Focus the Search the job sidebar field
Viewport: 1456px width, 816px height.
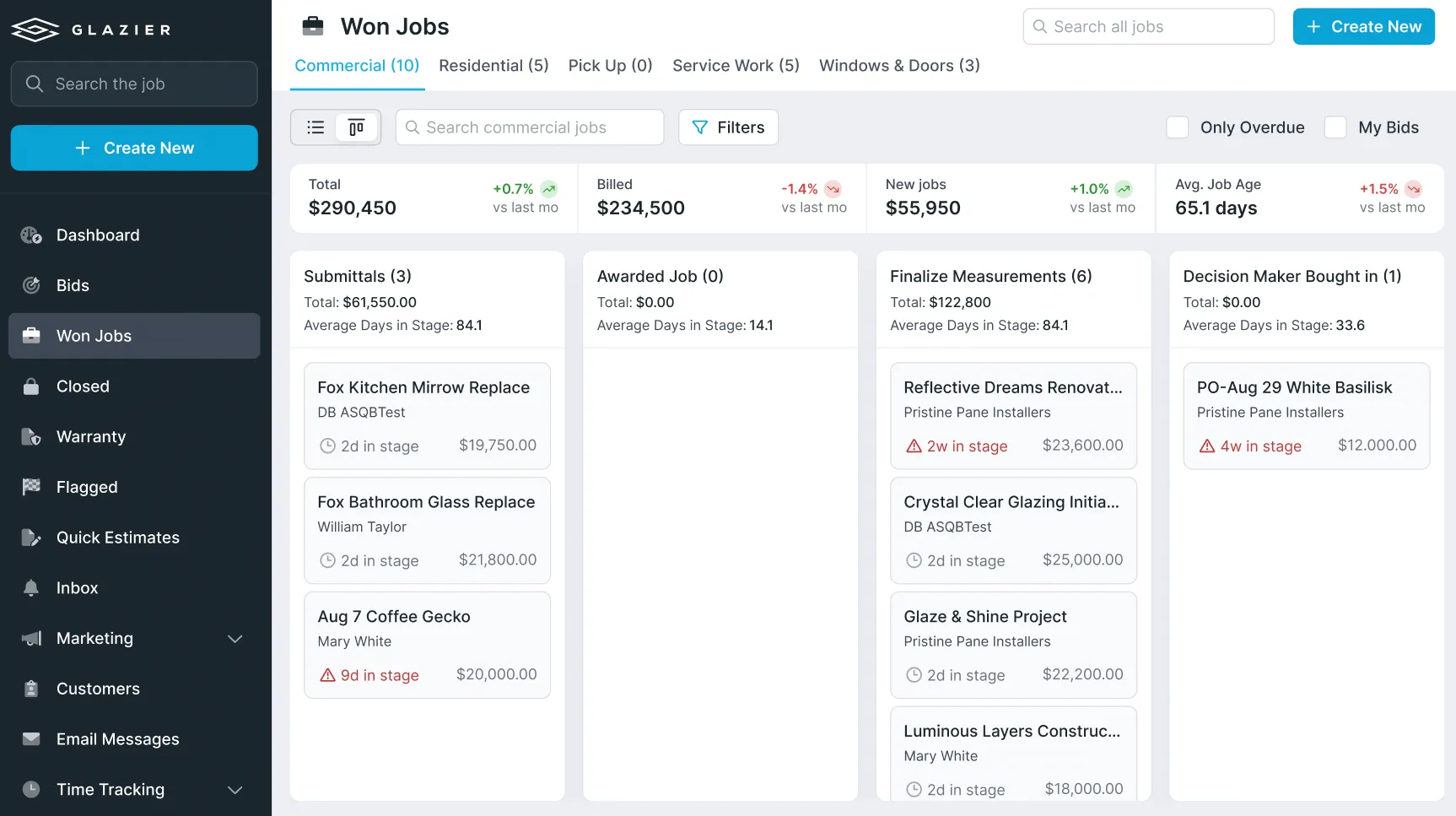click(x=134, y=84)
